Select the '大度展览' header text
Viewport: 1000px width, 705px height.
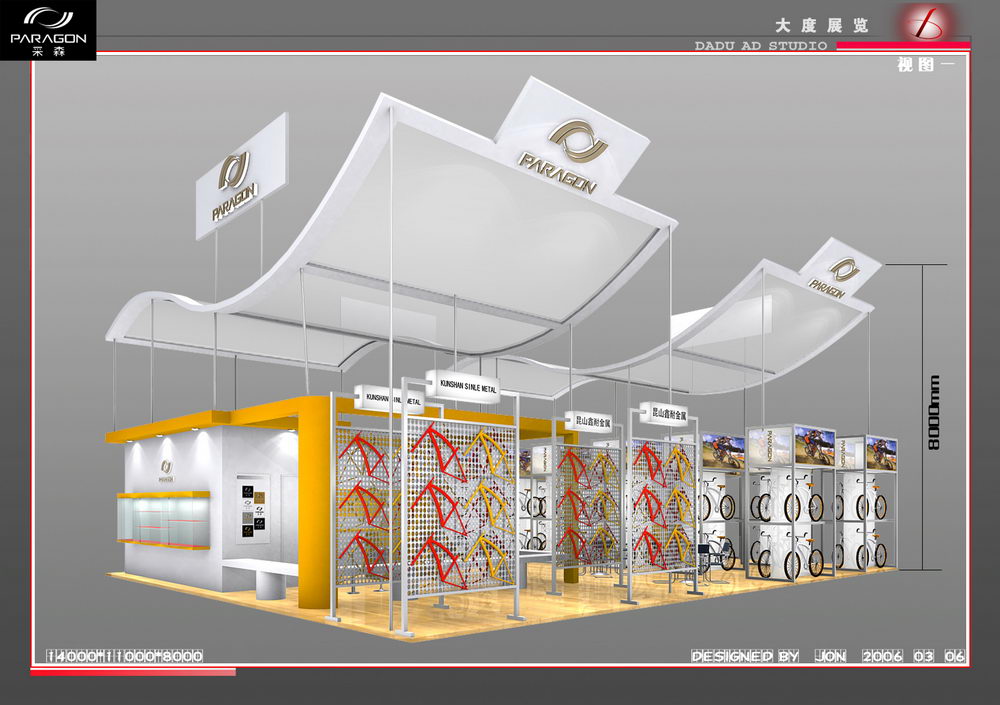pos(821,26)
